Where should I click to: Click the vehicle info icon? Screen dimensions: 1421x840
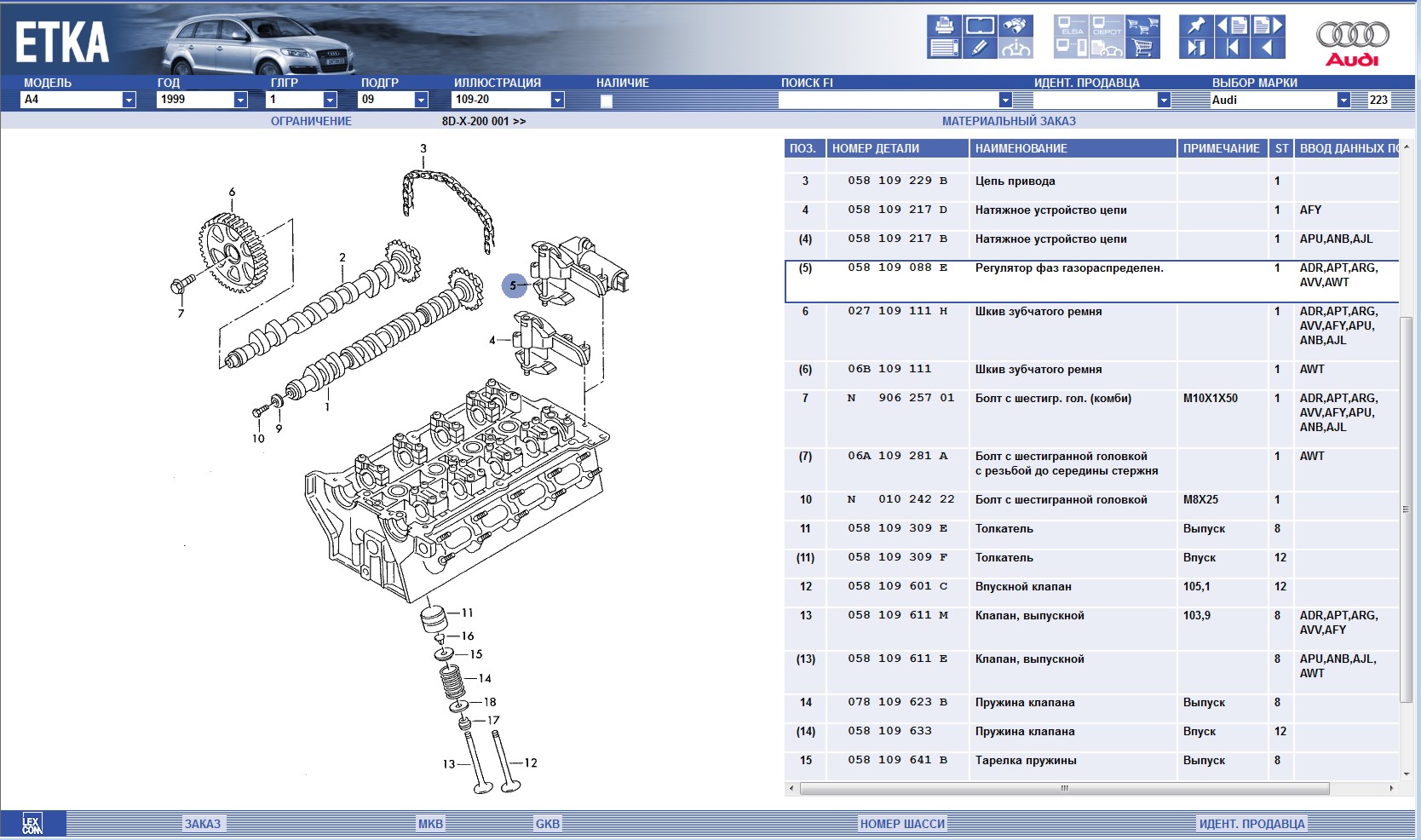[x=1015, y=48]
